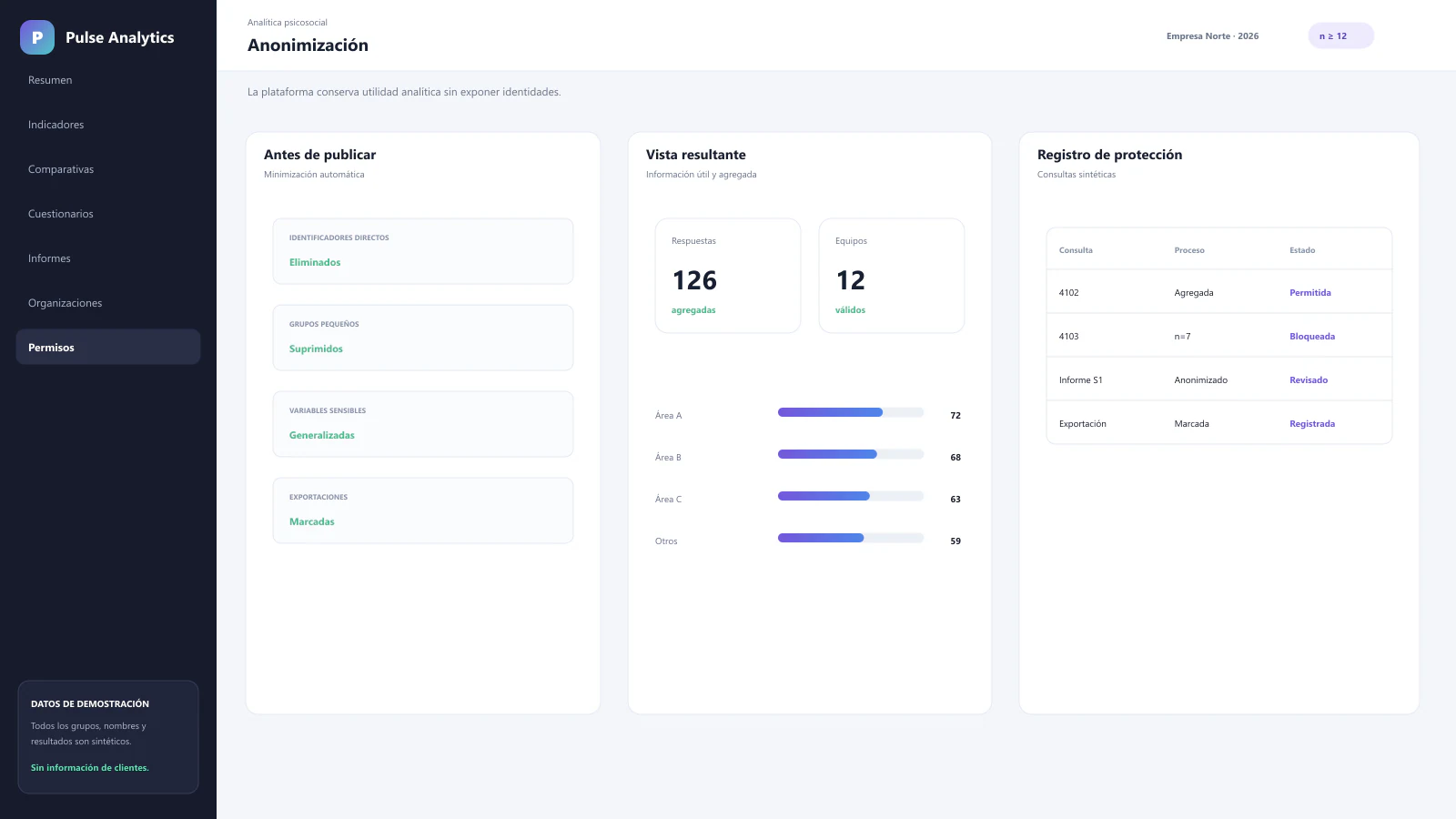Click the Variables sensibles Generalizadas card
Image resolution: width=1456 pixels, height=819 pixels.
pyautogui.click(x=423, y=424)
